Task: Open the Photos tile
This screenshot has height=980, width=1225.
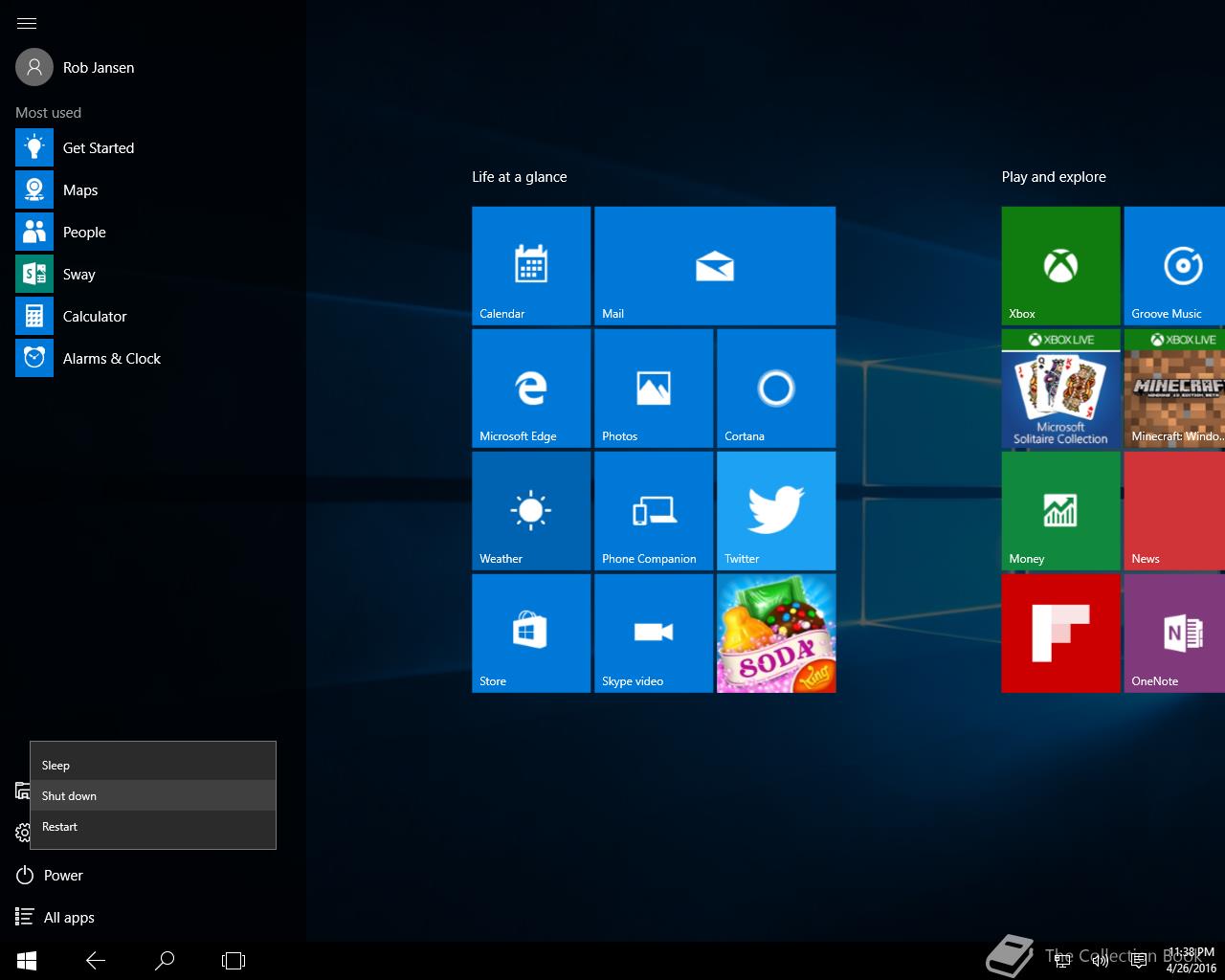Action: [654, 389]
